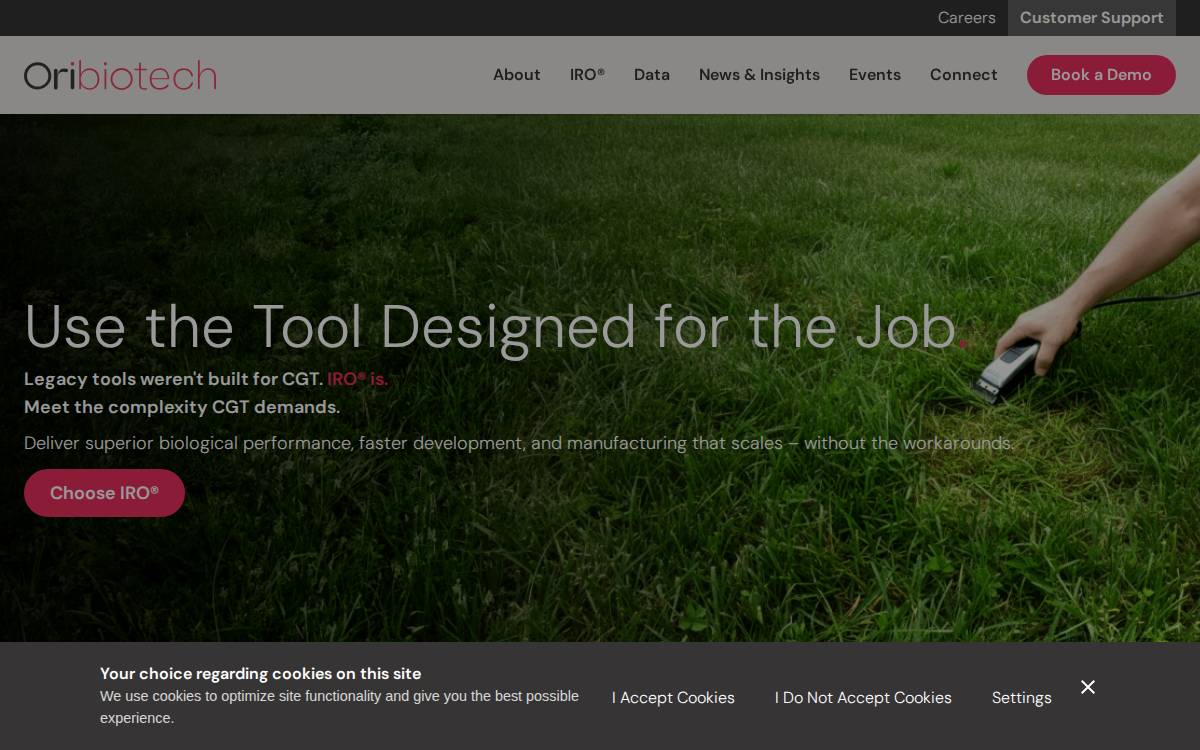Select the Data menu item
The image size is (1200, 750).
(652, 75)
